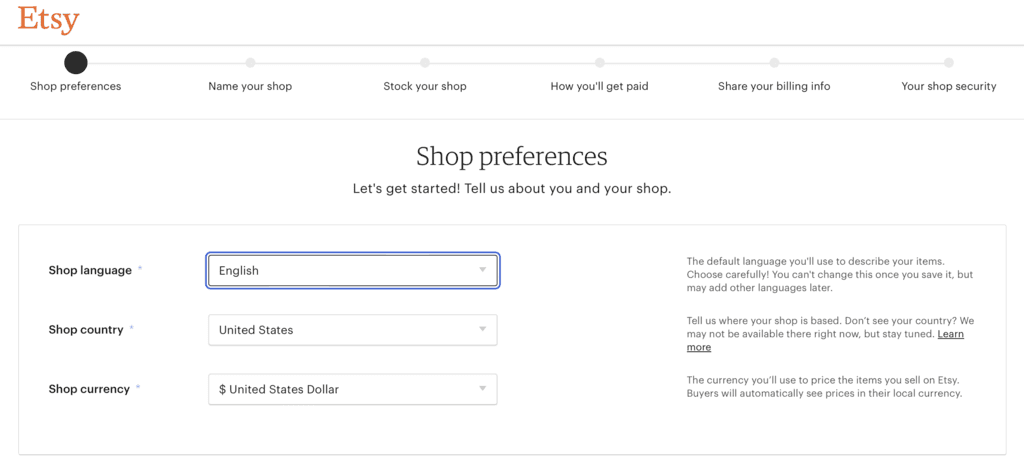Select the Share your billing info label

(x=774, y=87)
